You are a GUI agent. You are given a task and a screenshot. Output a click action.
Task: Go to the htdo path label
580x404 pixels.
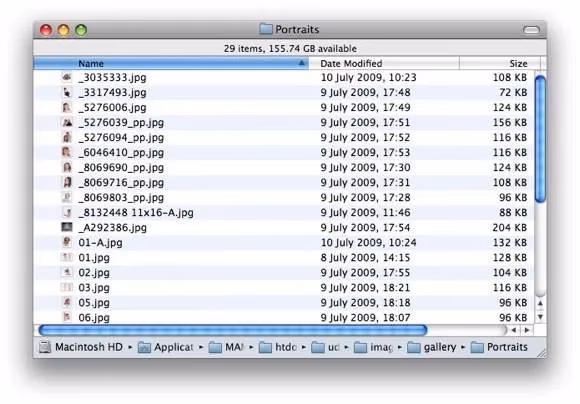[x=286, y=347]
